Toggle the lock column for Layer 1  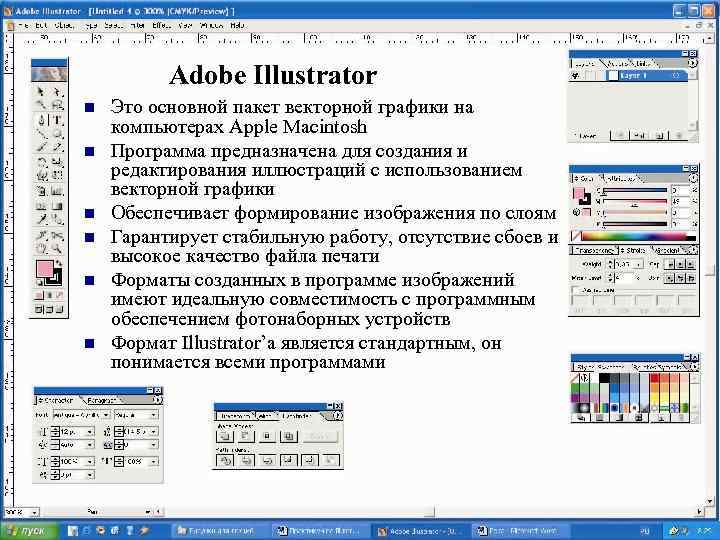[x=589, y=76]
